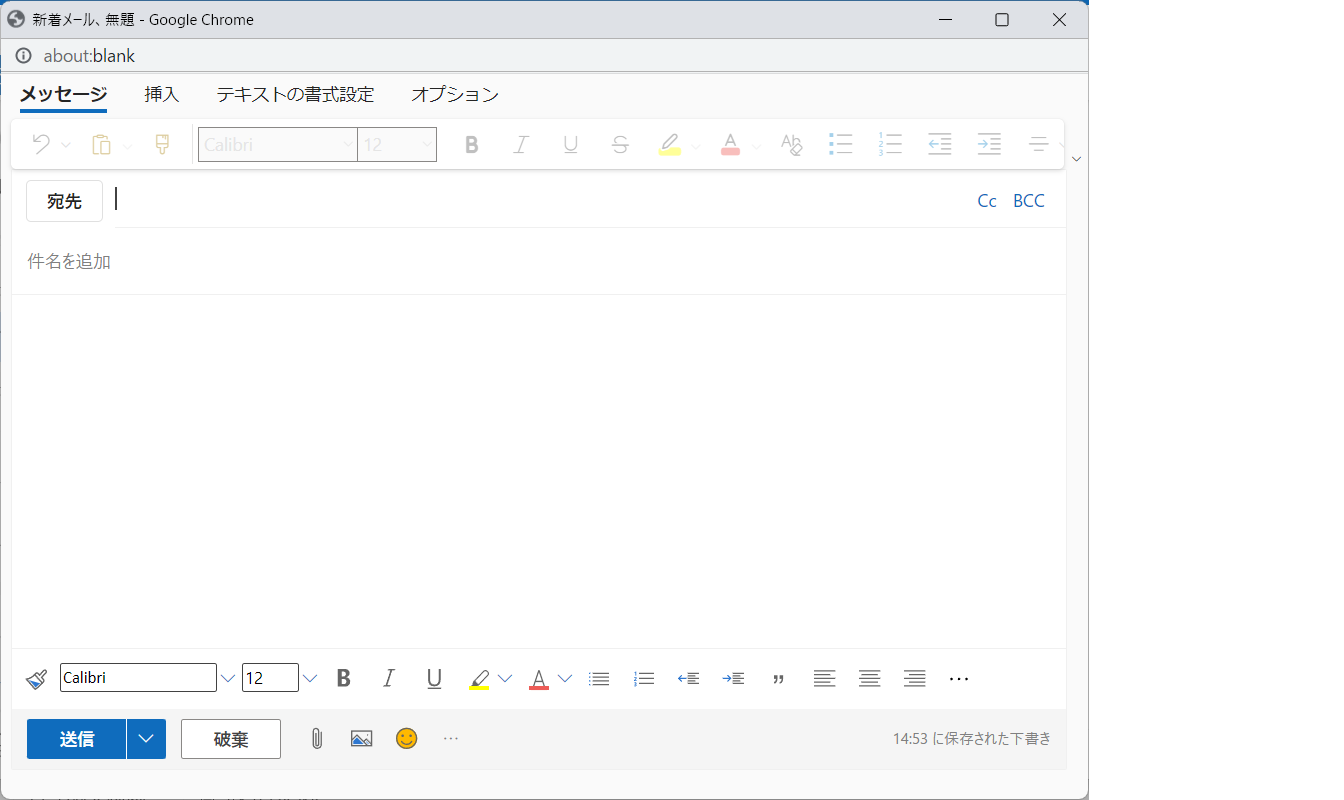Click the paperclip attach file icon
1344x800 pixels.
[316, 739]
